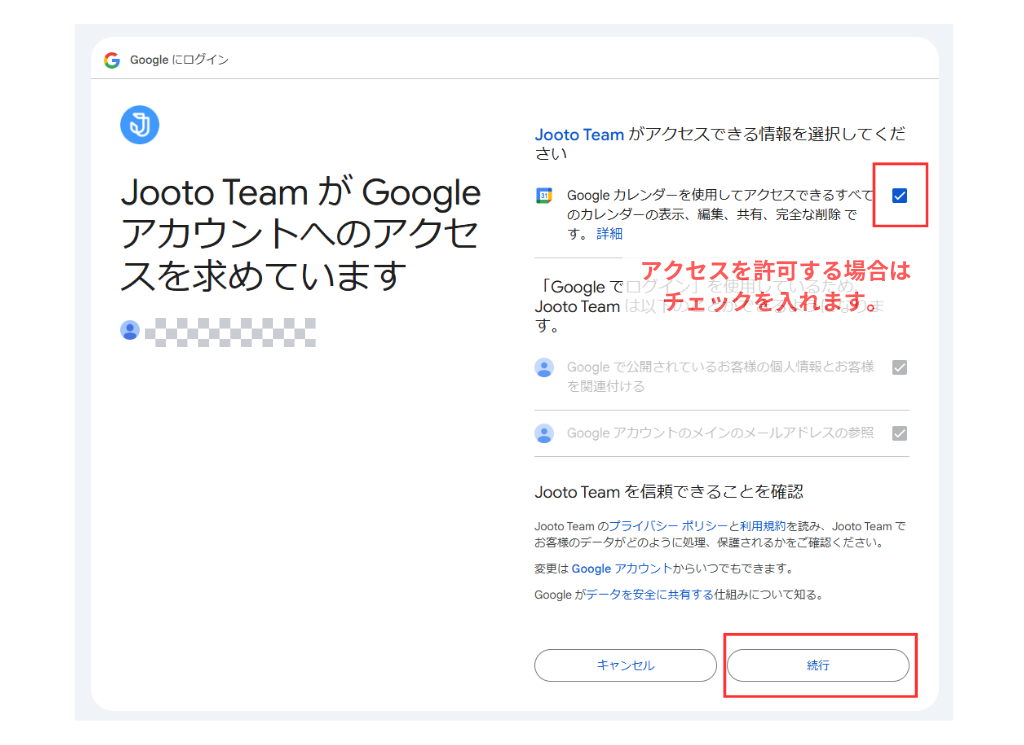The width and height of the screenshot is (1024, 745).
Task: Click the Jooto Team blue app icon
Action: 139,124
